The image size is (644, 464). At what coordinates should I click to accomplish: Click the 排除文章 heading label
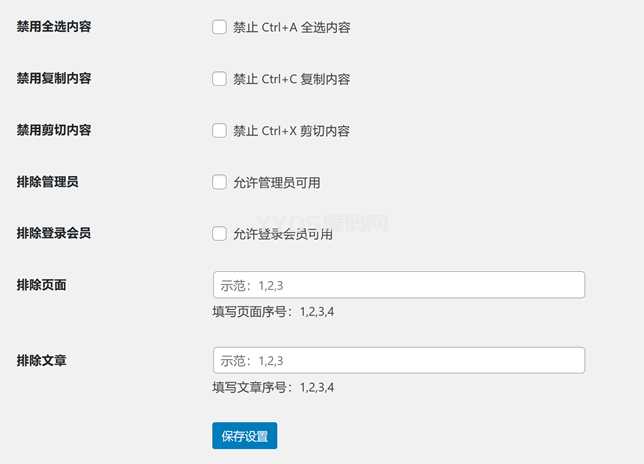(x=42, y=359)
